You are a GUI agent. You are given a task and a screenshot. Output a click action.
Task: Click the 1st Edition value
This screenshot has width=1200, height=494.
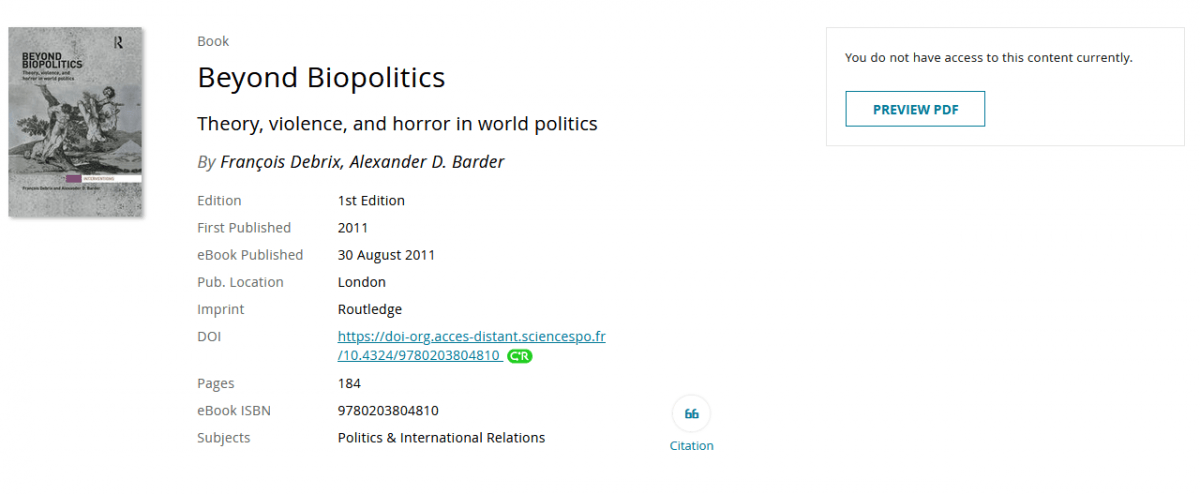[371, 200]
